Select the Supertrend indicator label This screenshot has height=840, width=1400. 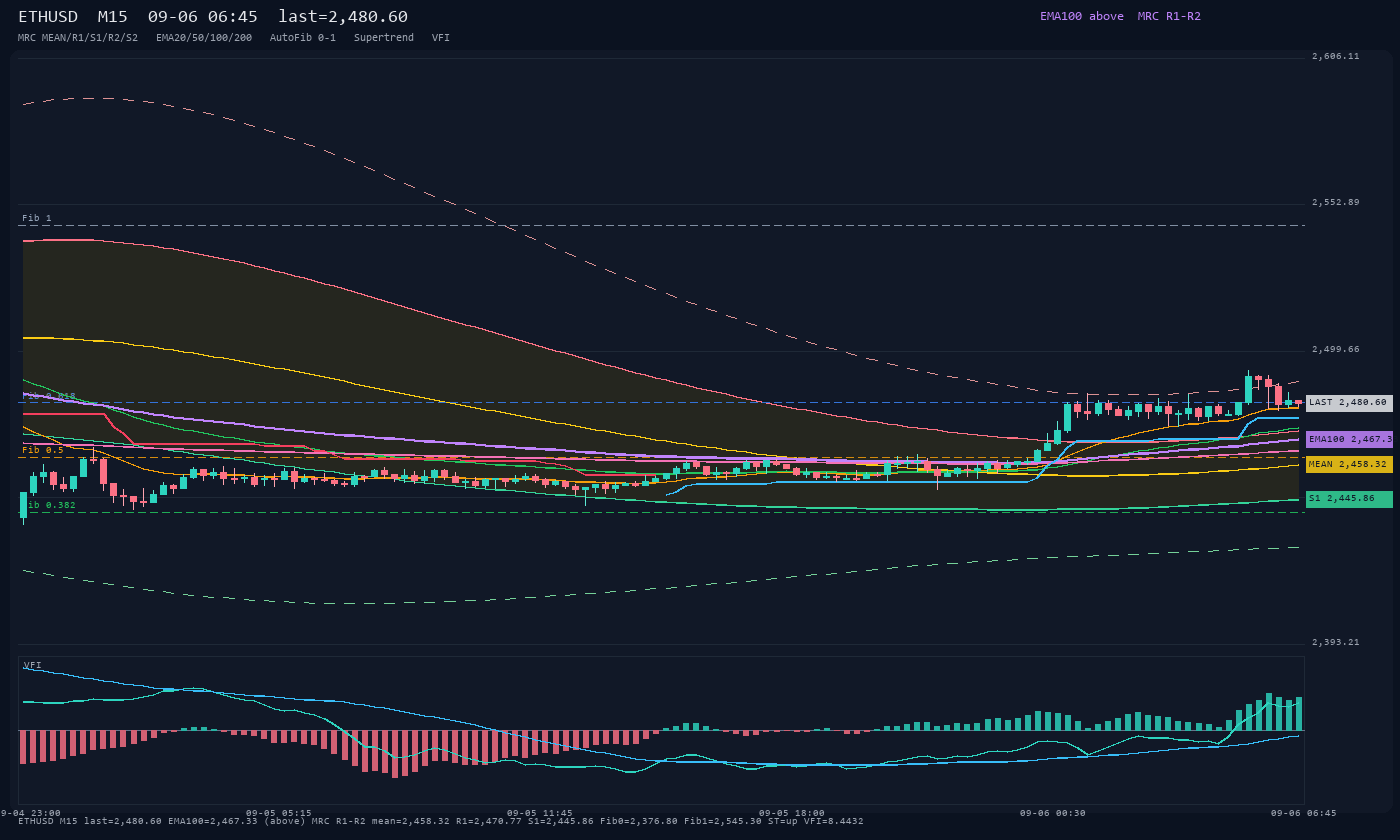(x=384, y=38)
